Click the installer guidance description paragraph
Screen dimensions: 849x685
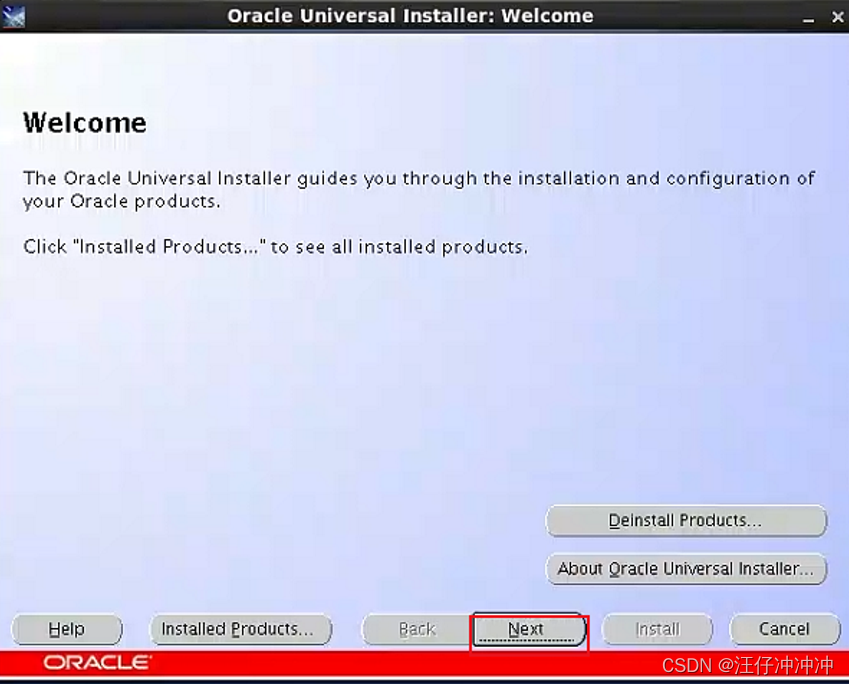point(417,189)
